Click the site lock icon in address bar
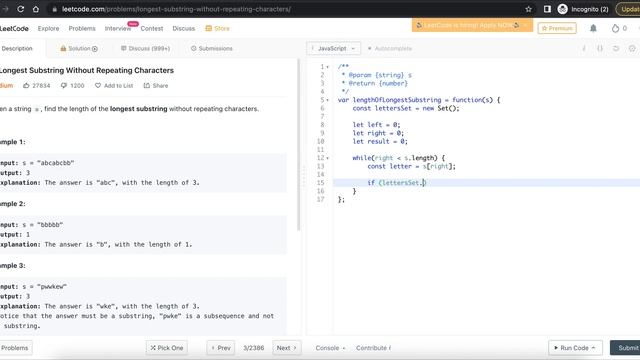 coord(54,9)
